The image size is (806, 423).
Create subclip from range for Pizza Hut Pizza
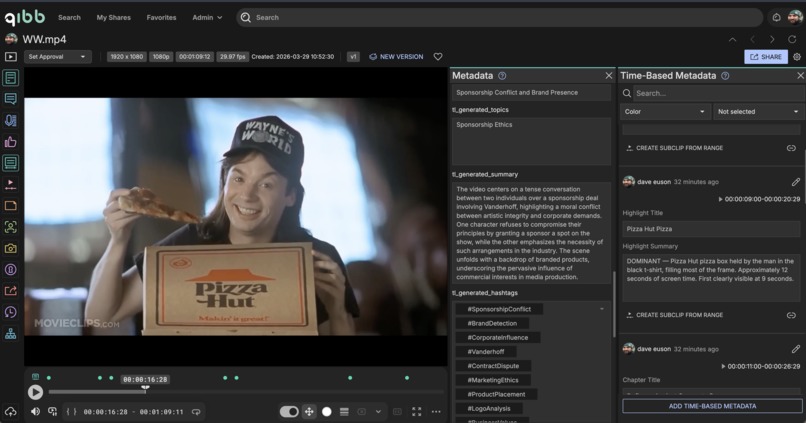pos(674,315)
